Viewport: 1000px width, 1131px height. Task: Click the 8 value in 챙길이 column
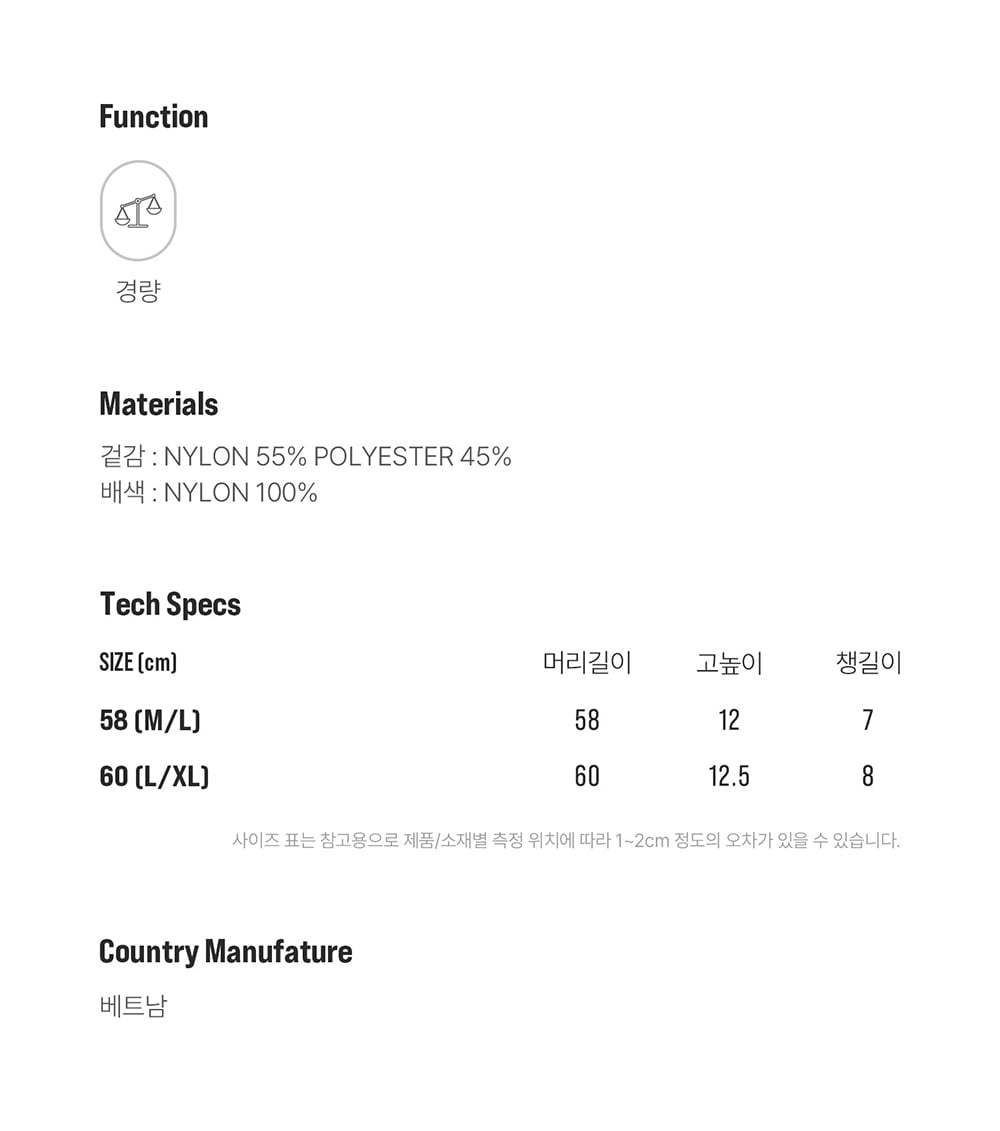[x=867, y=776]
